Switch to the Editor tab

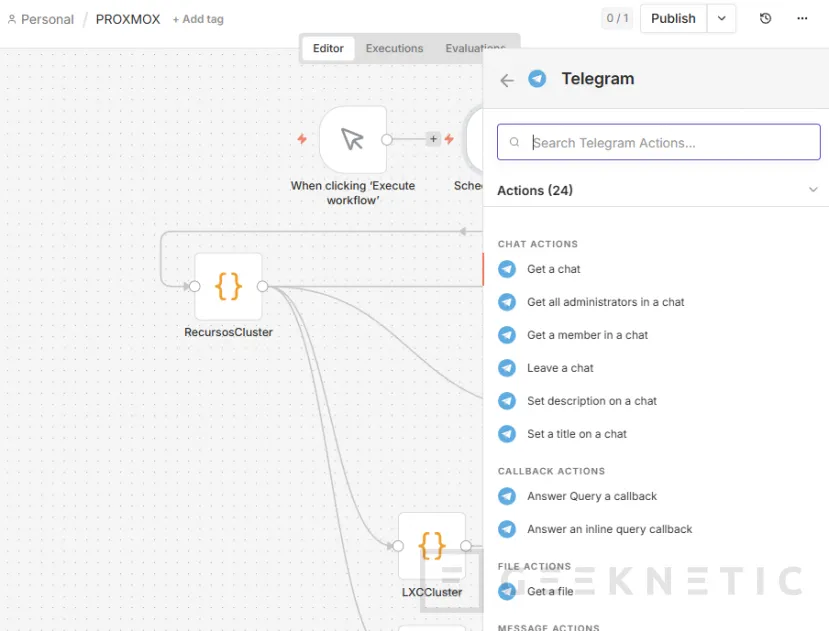click(x=328, y=48)
